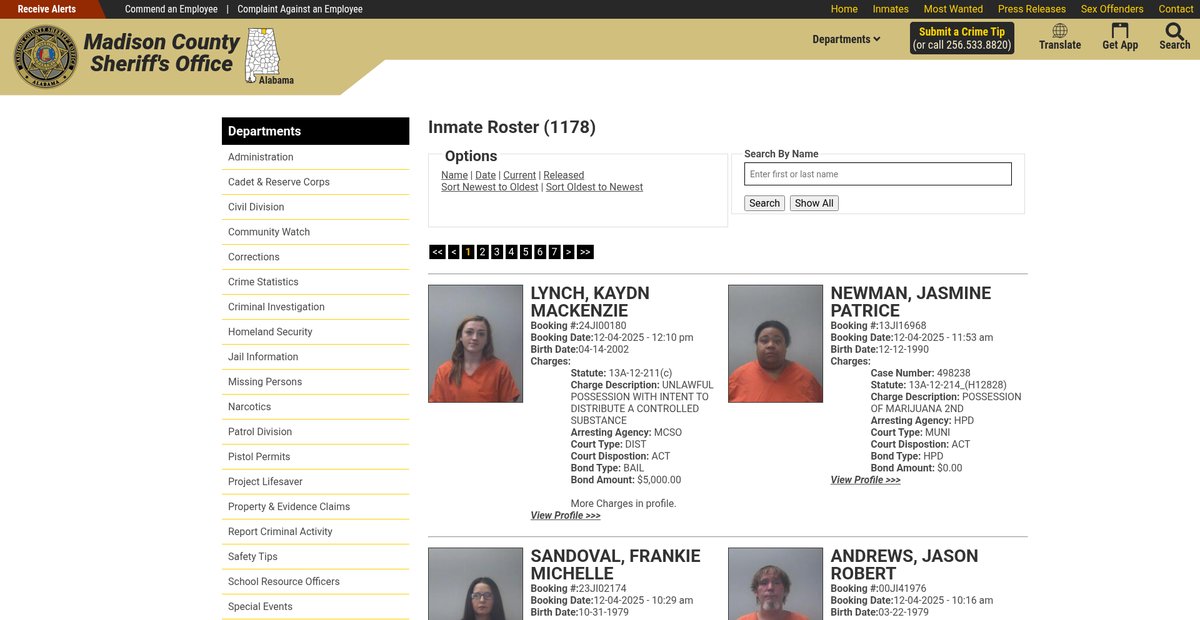Select Community Watch in sidebar
This screenshot has width=1200, height=620.
(315, 232)
